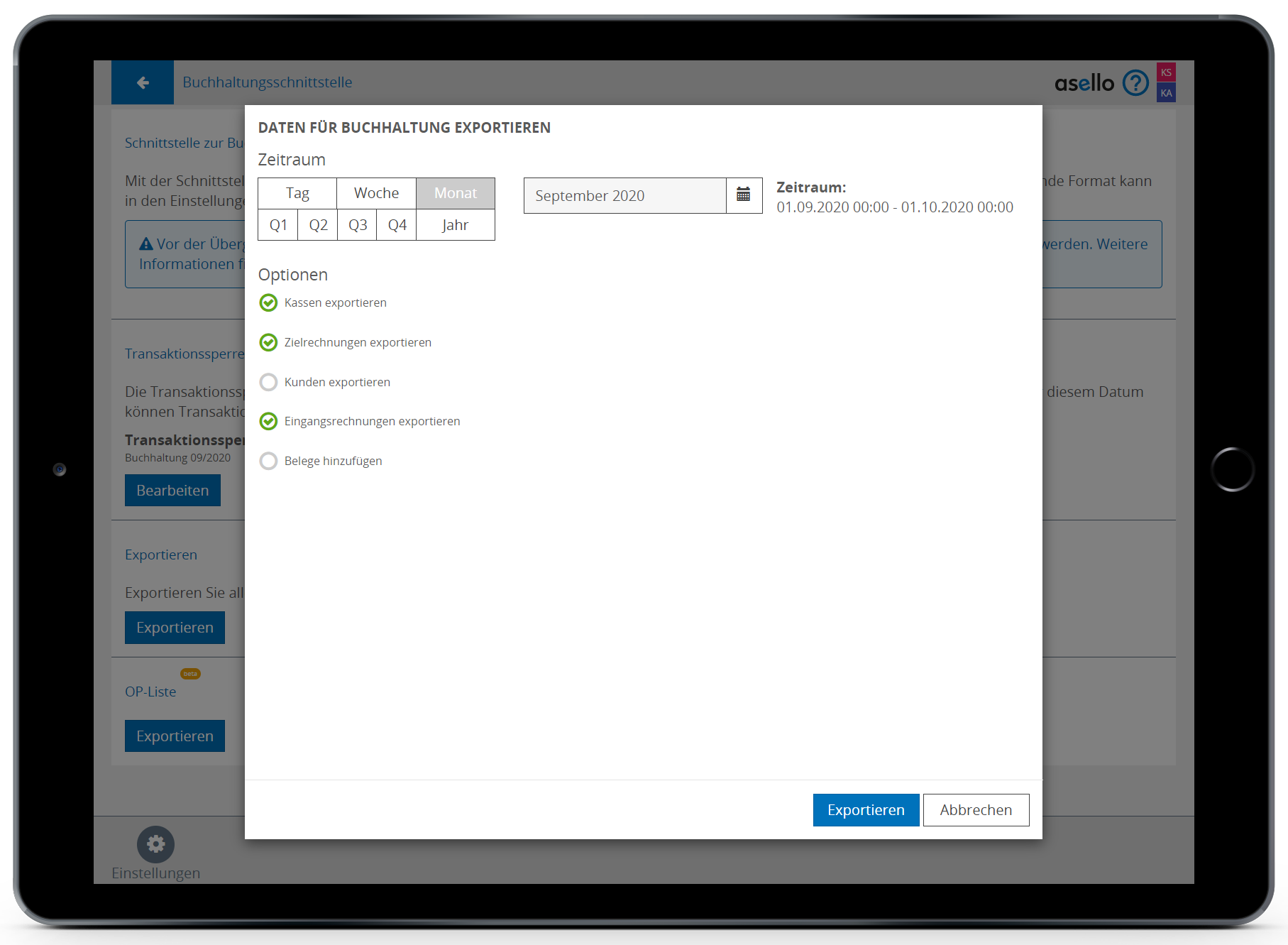Image resolution: width=1288 pixels, height=945 pixels.
Task: Cancel the dialog with Abbrechen
Action: pyautogui.click(x=975, y=810)
